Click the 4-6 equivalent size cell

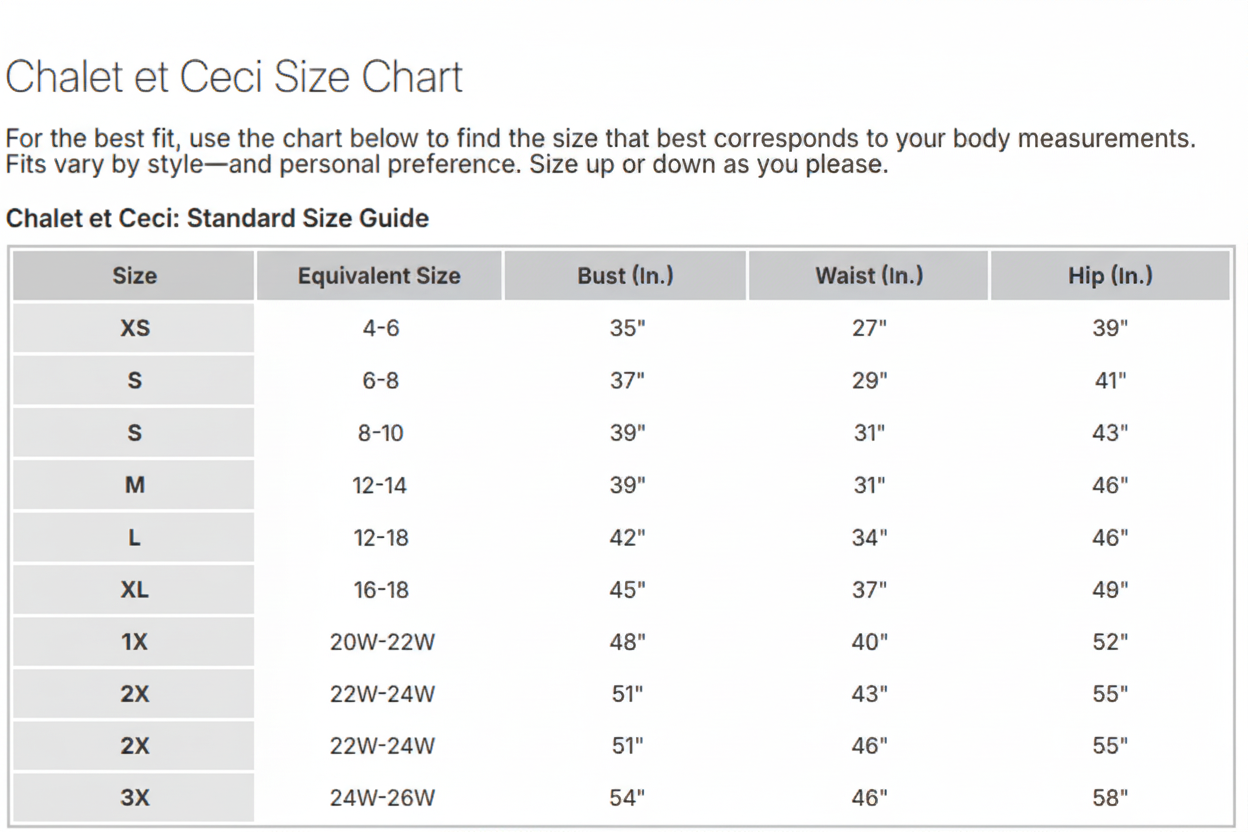[381, 328]
